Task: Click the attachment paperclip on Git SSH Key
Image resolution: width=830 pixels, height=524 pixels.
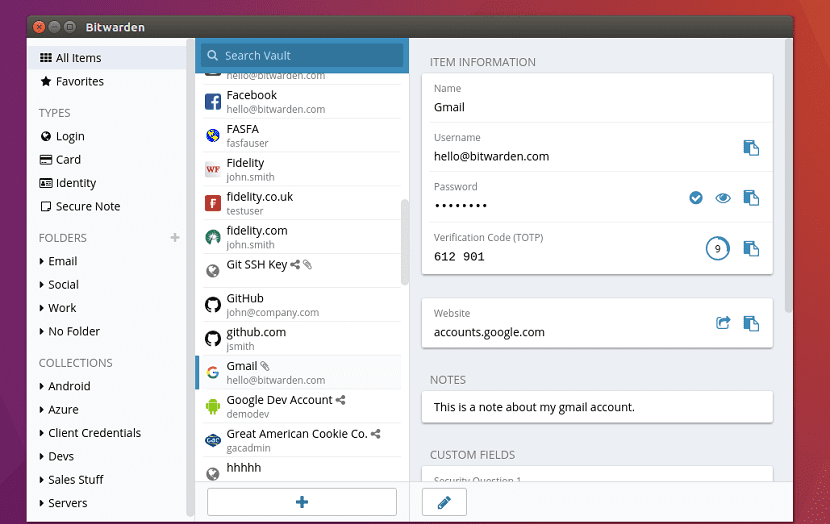Action: click(x=308, y=264)
